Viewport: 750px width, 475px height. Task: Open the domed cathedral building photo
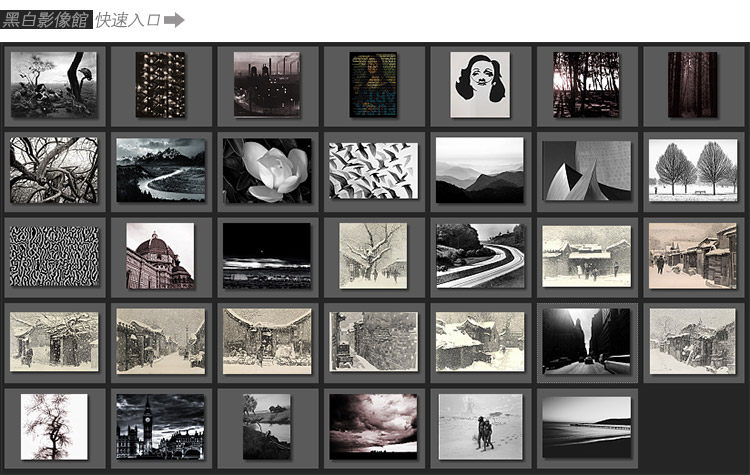coord(160,256)
